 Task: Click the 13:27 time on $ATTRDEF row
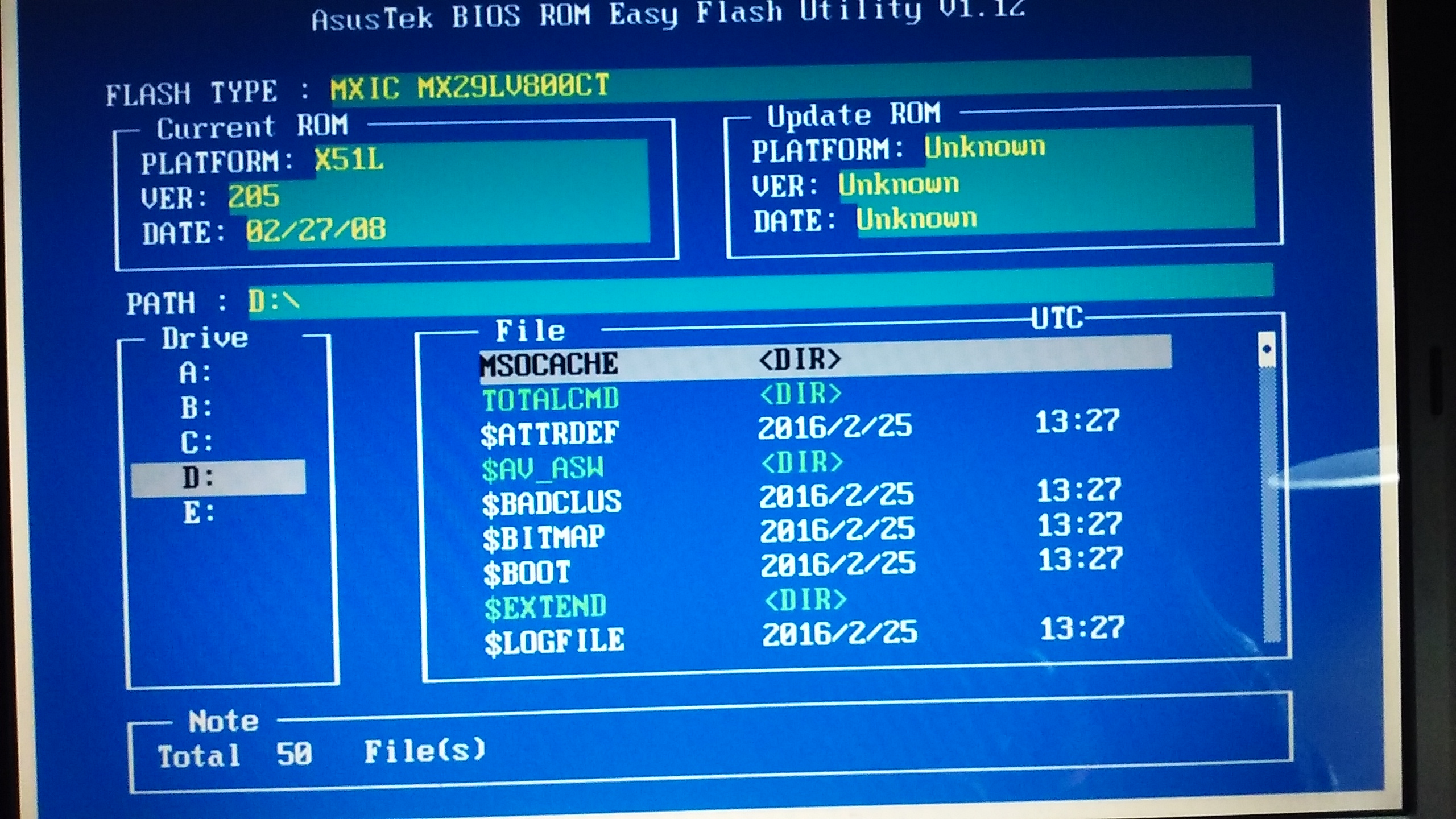[1077, 421]
